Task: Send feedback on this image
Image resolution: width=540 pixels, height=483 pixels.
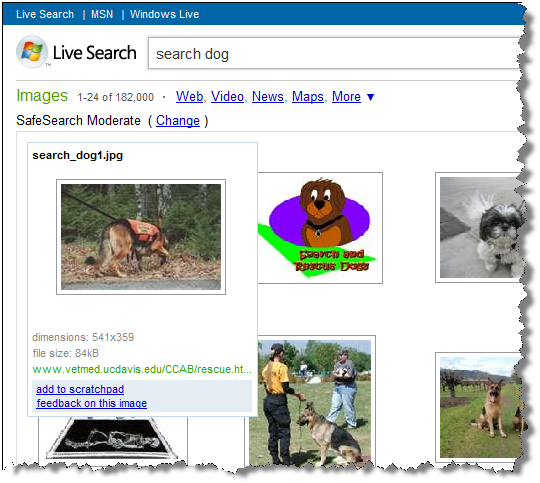Action: 92,403
